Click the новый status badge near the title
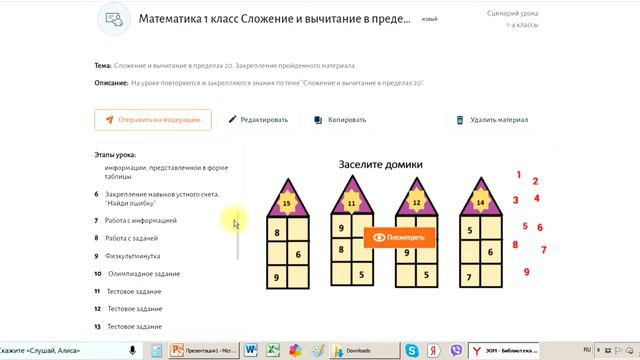This screenshot has width=640, height=360. tap(429, 19)
